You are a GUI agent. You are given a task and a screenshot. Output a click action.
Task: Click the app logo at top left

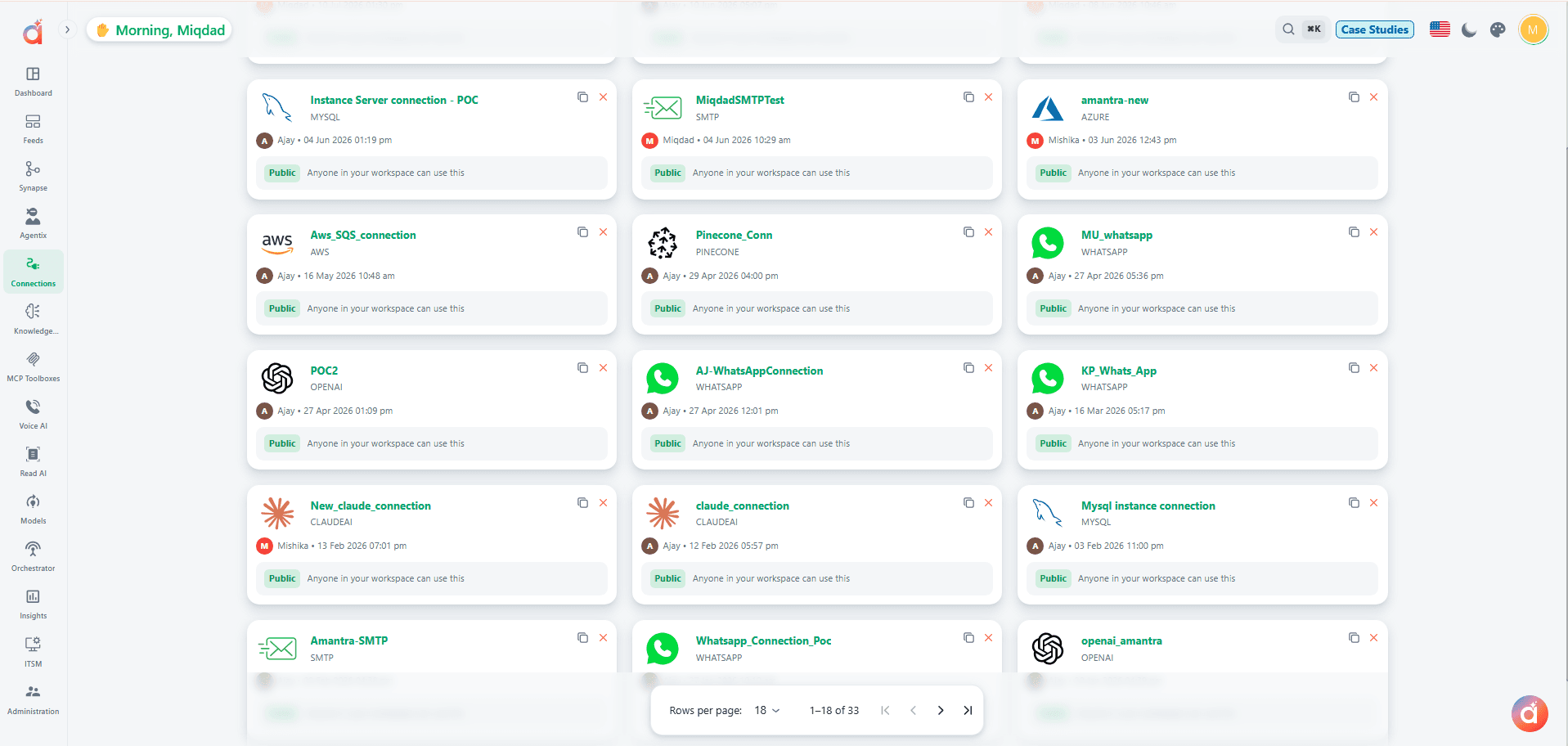pyautogui.click(x=33, y=32)
